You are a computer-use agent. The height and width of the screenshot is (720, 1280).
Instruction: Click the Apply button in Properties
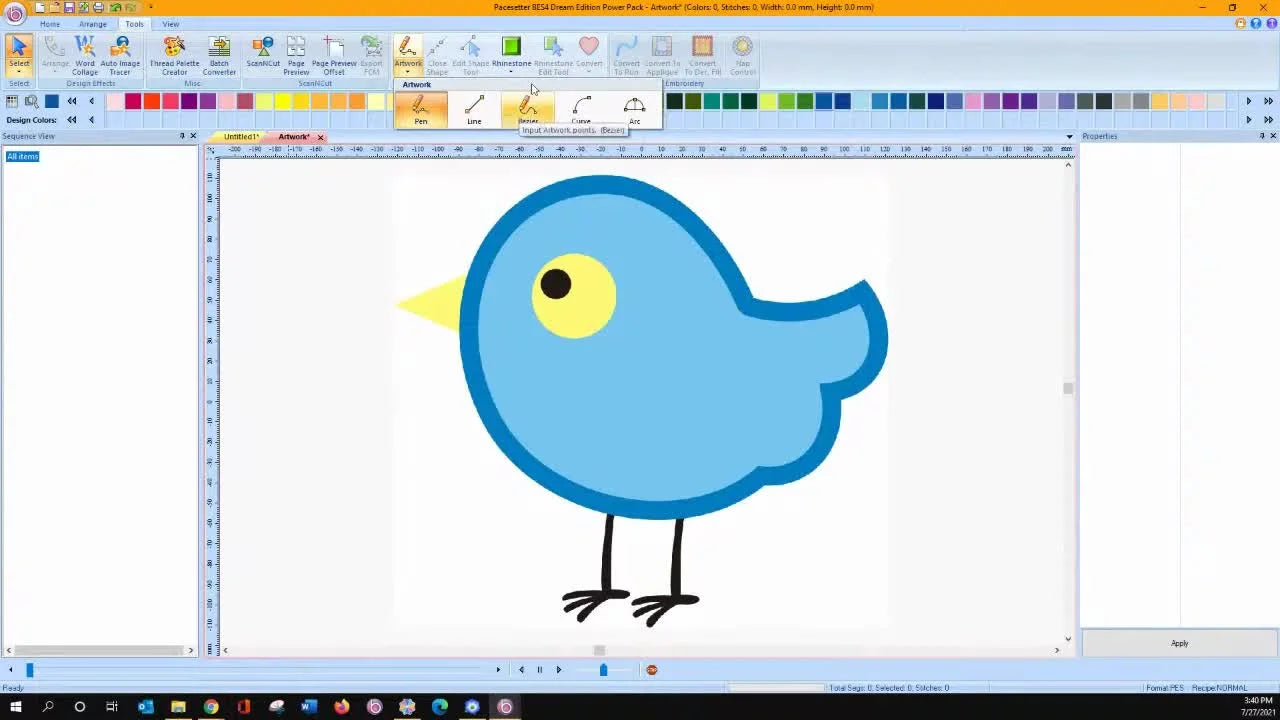(1180, 644)
